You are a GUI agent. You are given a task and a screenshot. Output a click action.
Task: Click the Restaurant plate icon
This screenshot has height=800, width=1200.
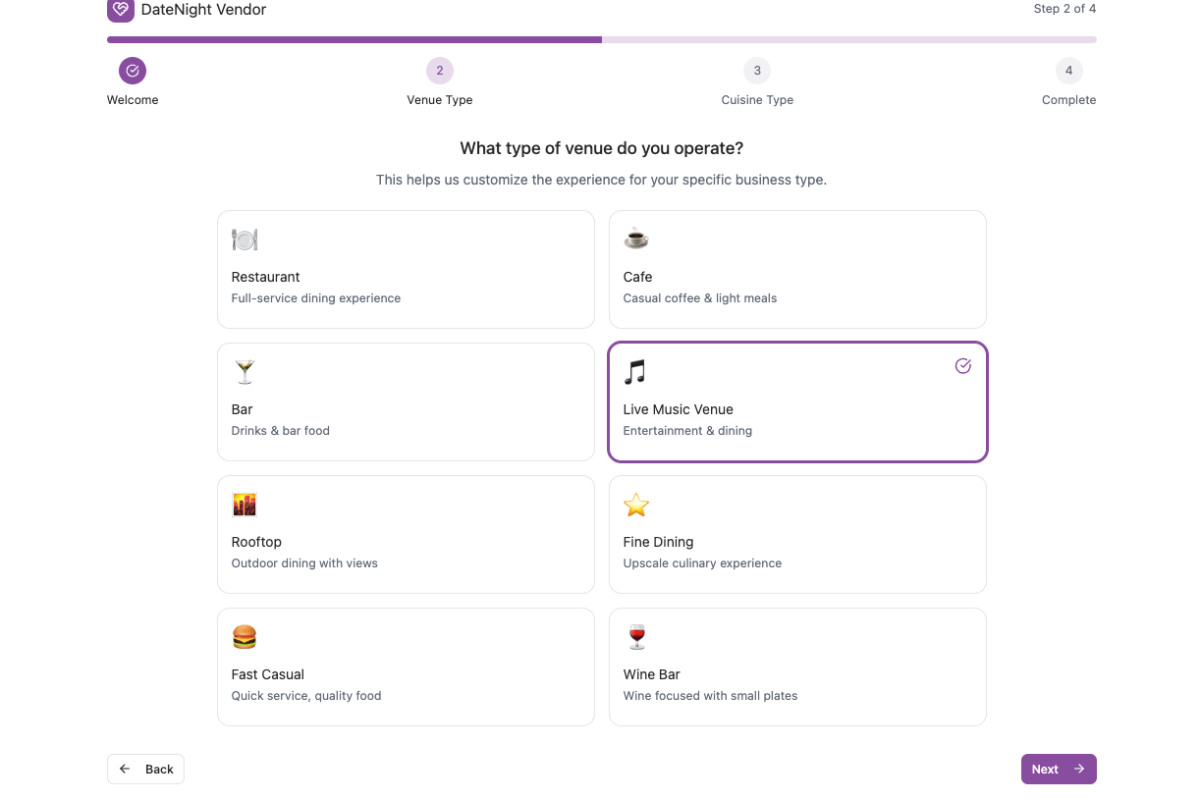[245, 240]
